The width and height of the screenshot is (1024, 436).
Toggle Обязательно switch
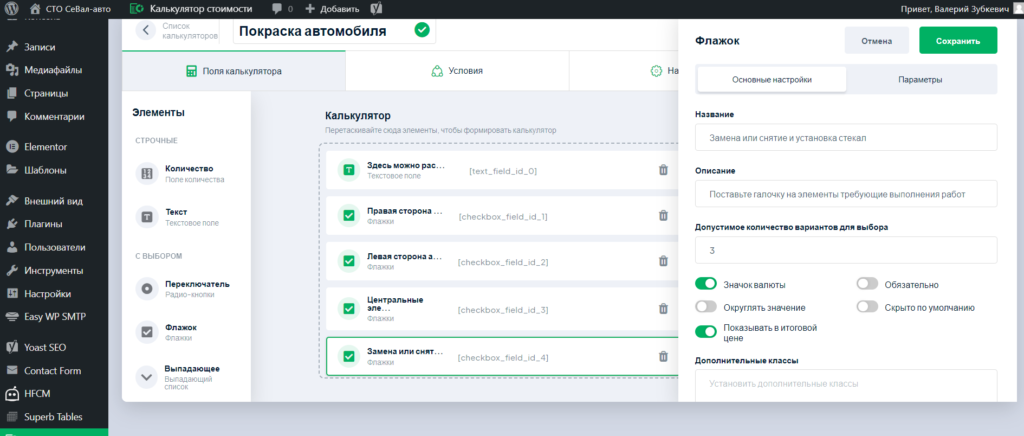coord(867,284)
